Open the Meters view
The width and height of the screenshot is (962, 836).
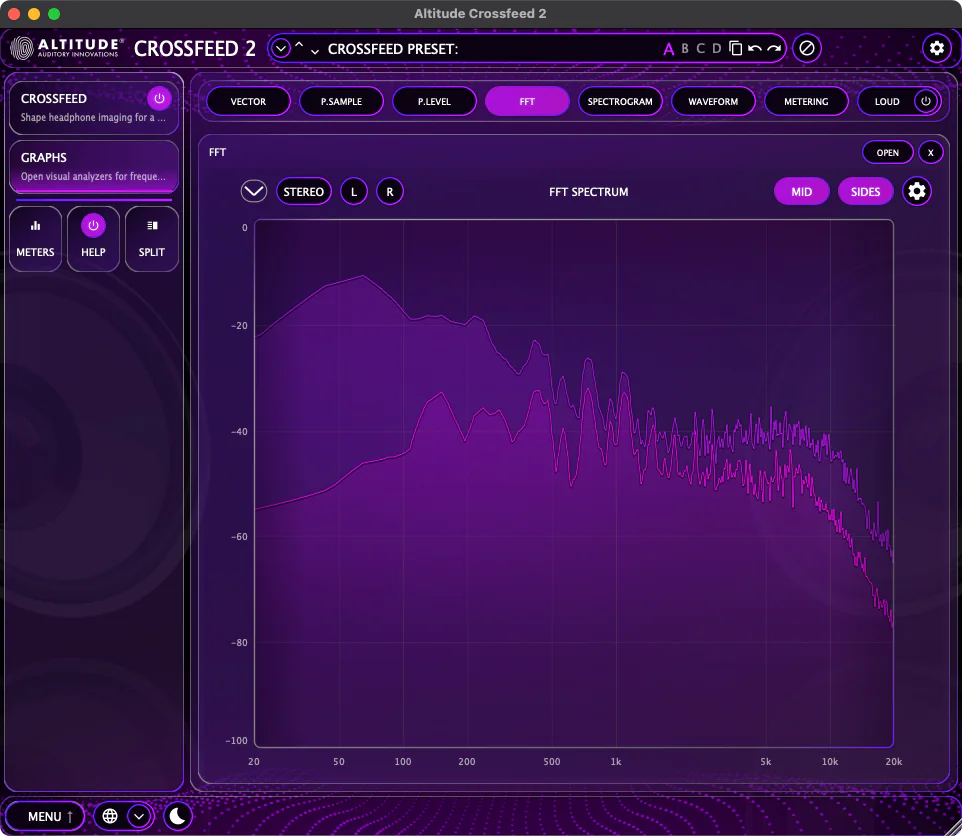[x=36, y=239]
